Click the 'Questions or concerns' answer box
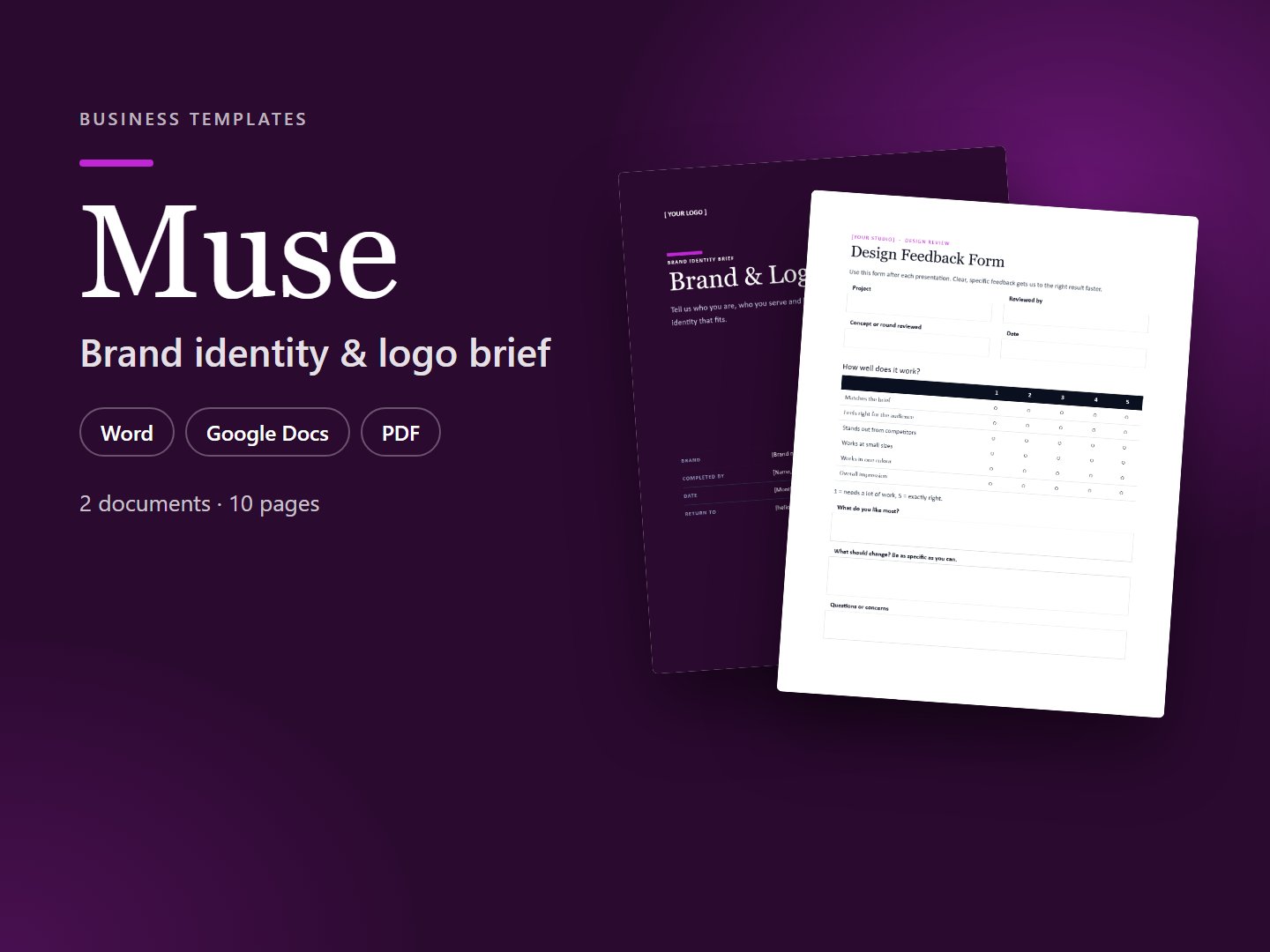 pos(975,635)
